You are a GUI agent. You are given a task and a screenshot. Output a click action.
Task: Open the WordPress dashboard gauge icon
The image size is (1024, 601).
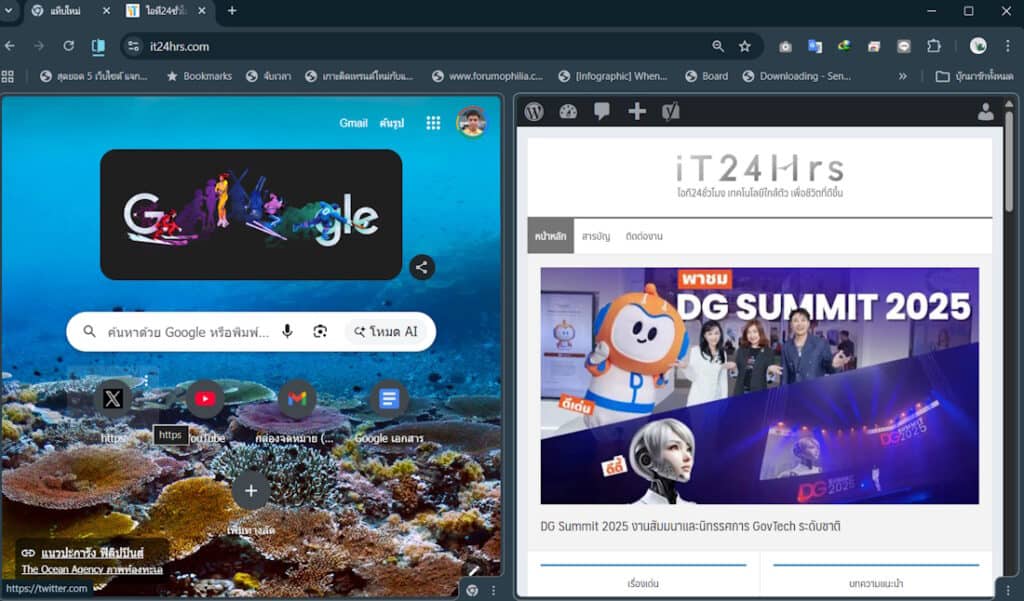point(568,112)
